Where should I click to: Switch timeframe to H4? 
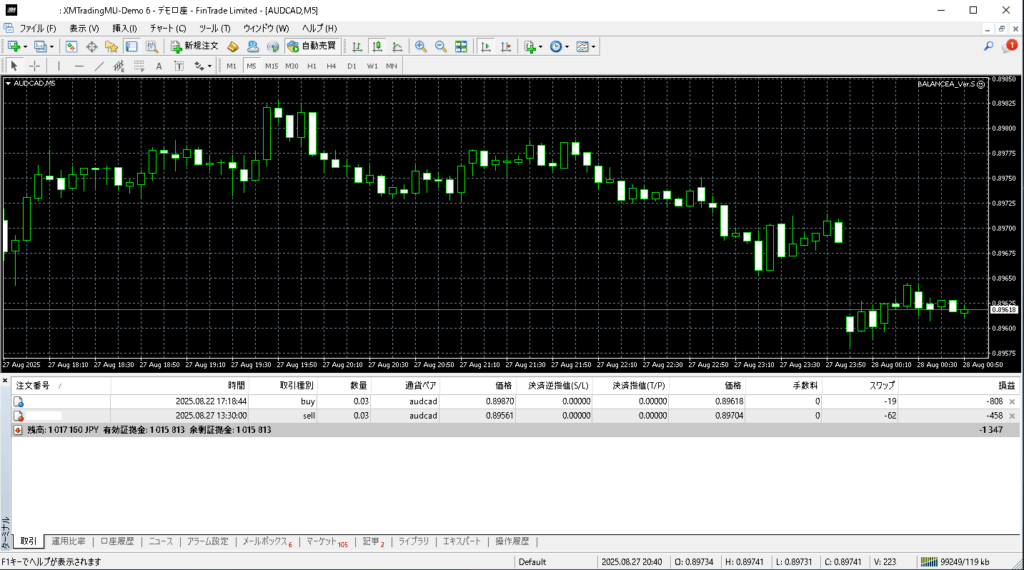(331, 66)
